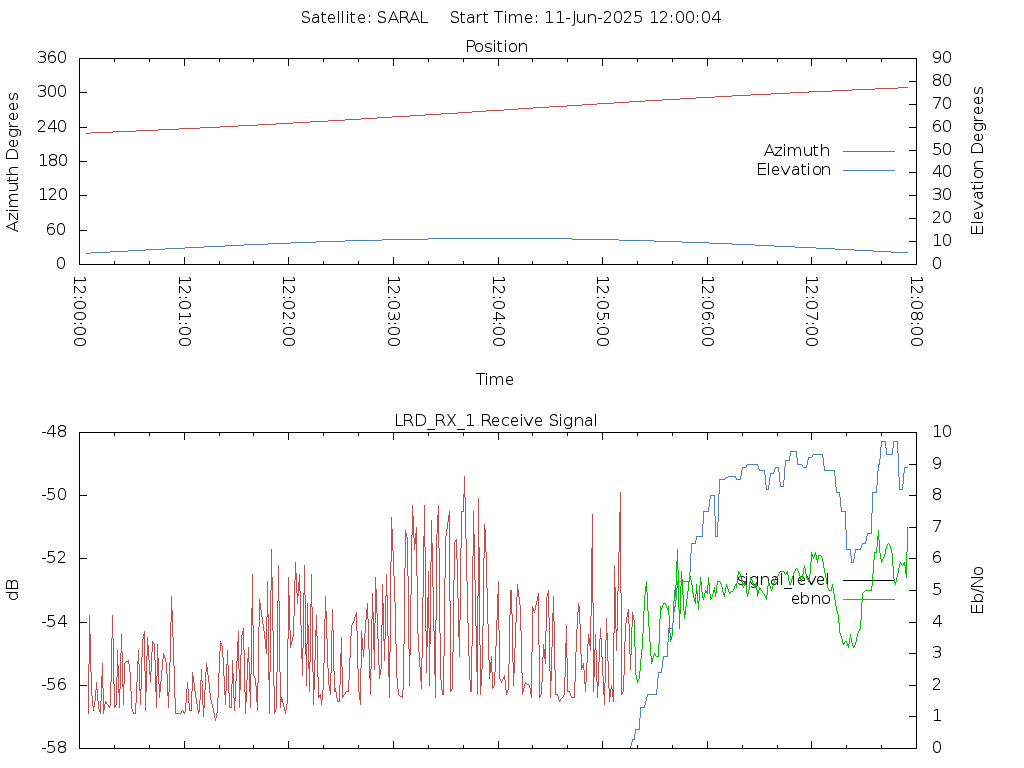Click the '120' azimuth axis value

[52, 195]
